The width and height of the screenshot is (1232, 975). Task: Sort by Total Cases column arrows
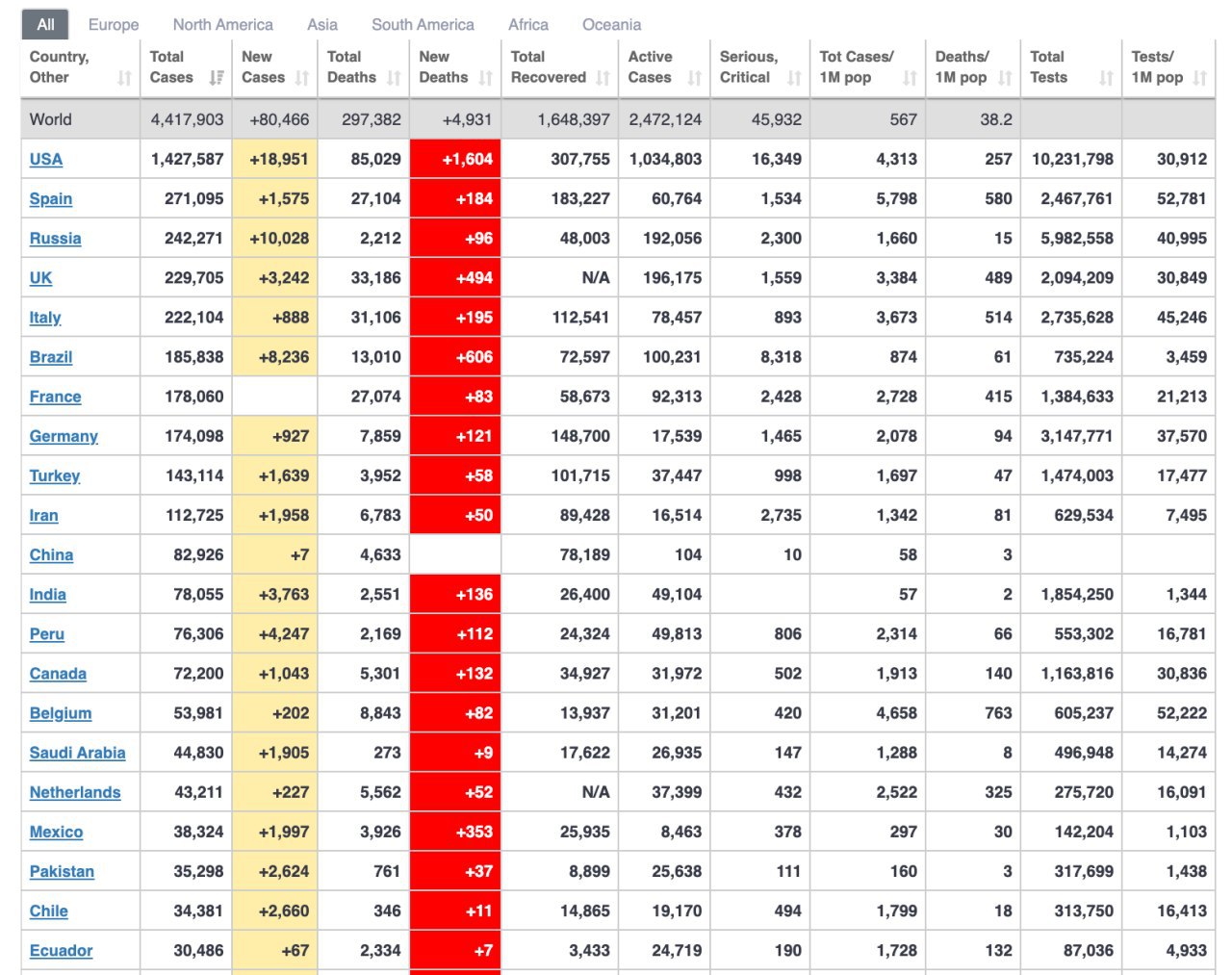[x=217, y=78]
